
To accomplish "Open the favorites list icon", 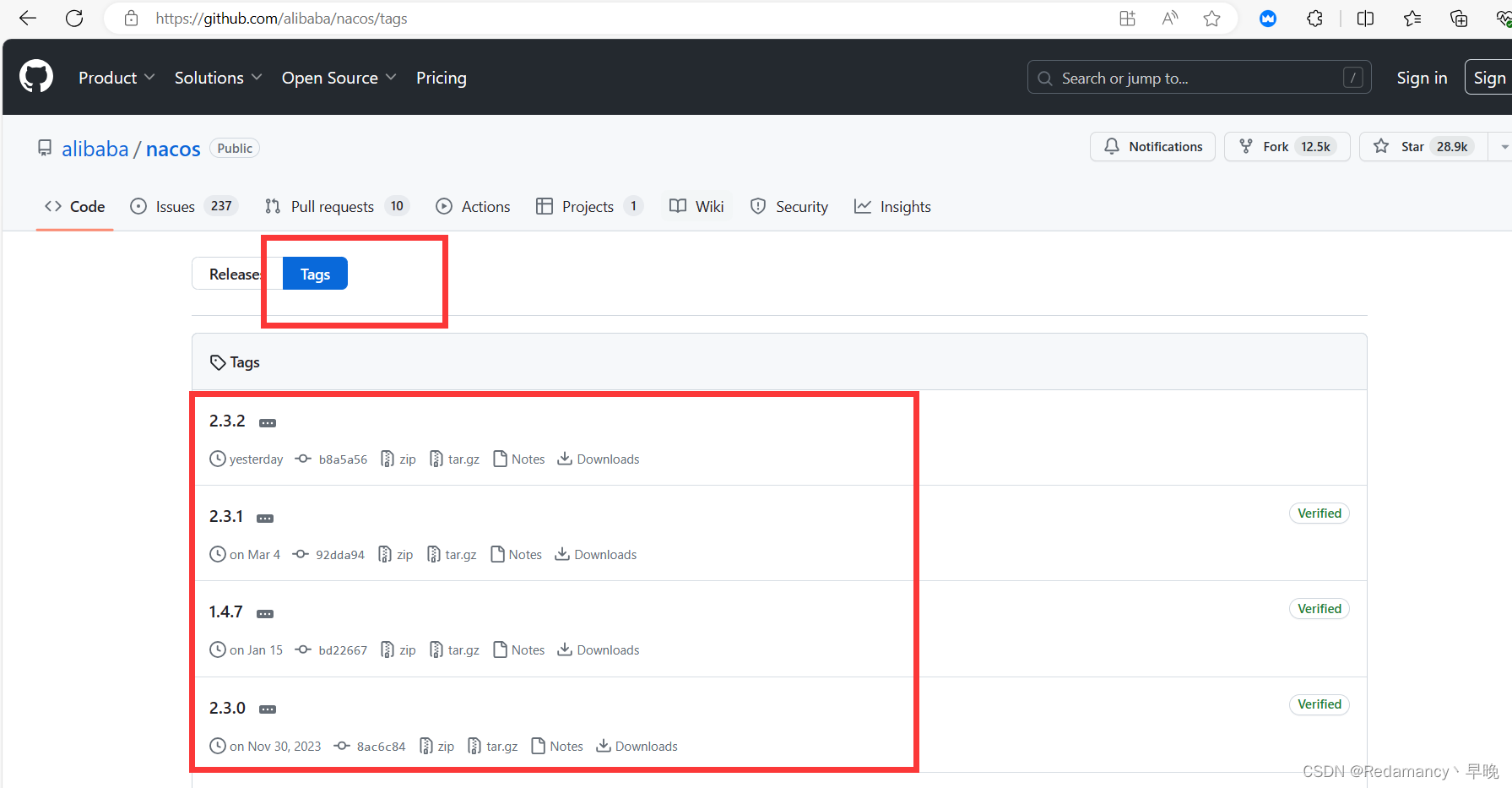I will [x=1412, y=18].
